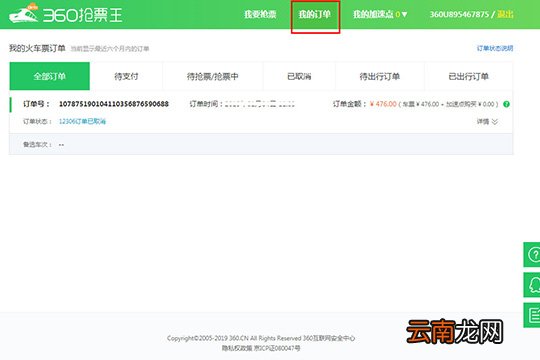Click the order amount ¥476.00

click(383, 104)
